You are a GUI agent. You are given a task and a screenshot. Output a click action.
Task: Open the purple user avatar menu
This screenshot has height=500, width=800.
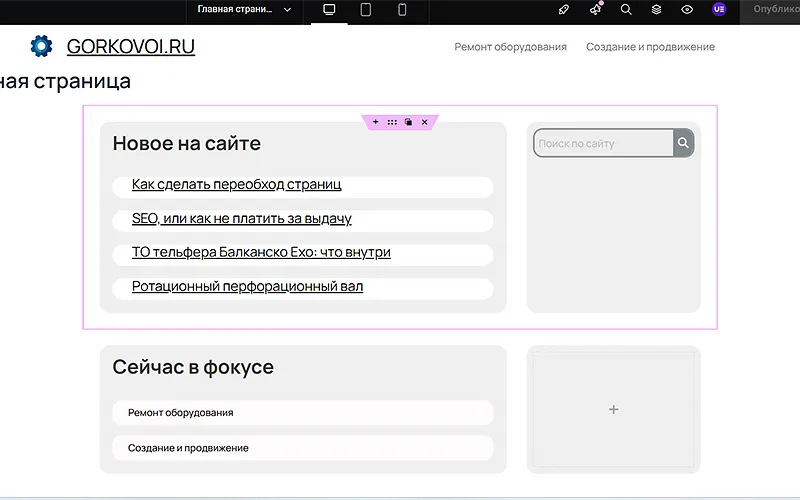click(719, 9)
